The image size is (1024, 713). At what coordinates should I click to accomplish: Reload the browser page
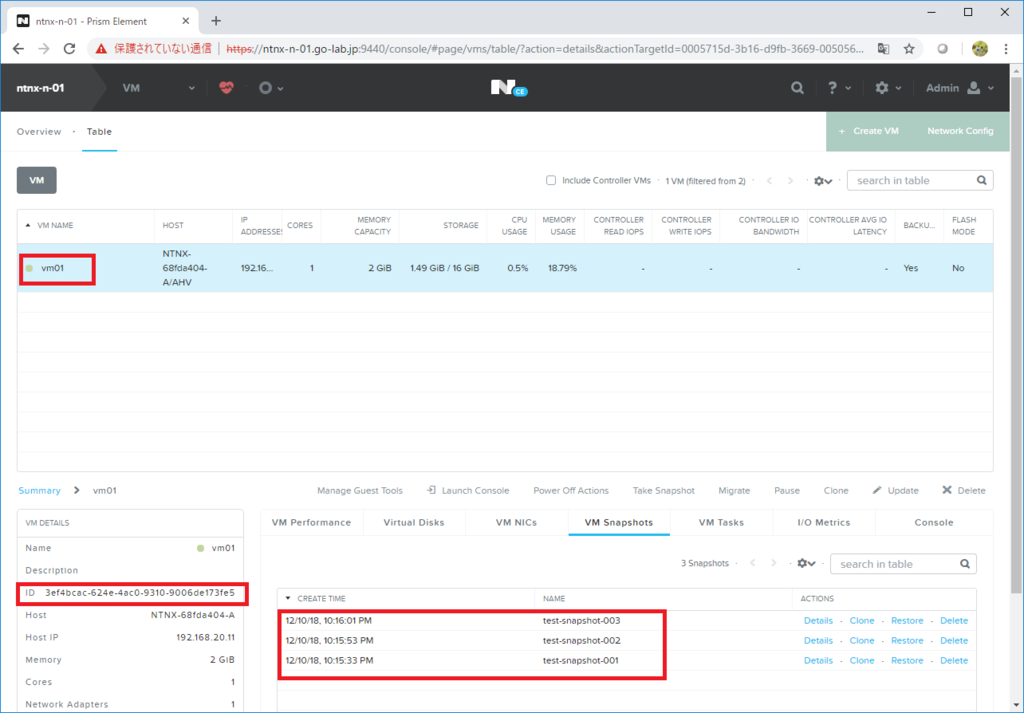click(x=69, y=48)
